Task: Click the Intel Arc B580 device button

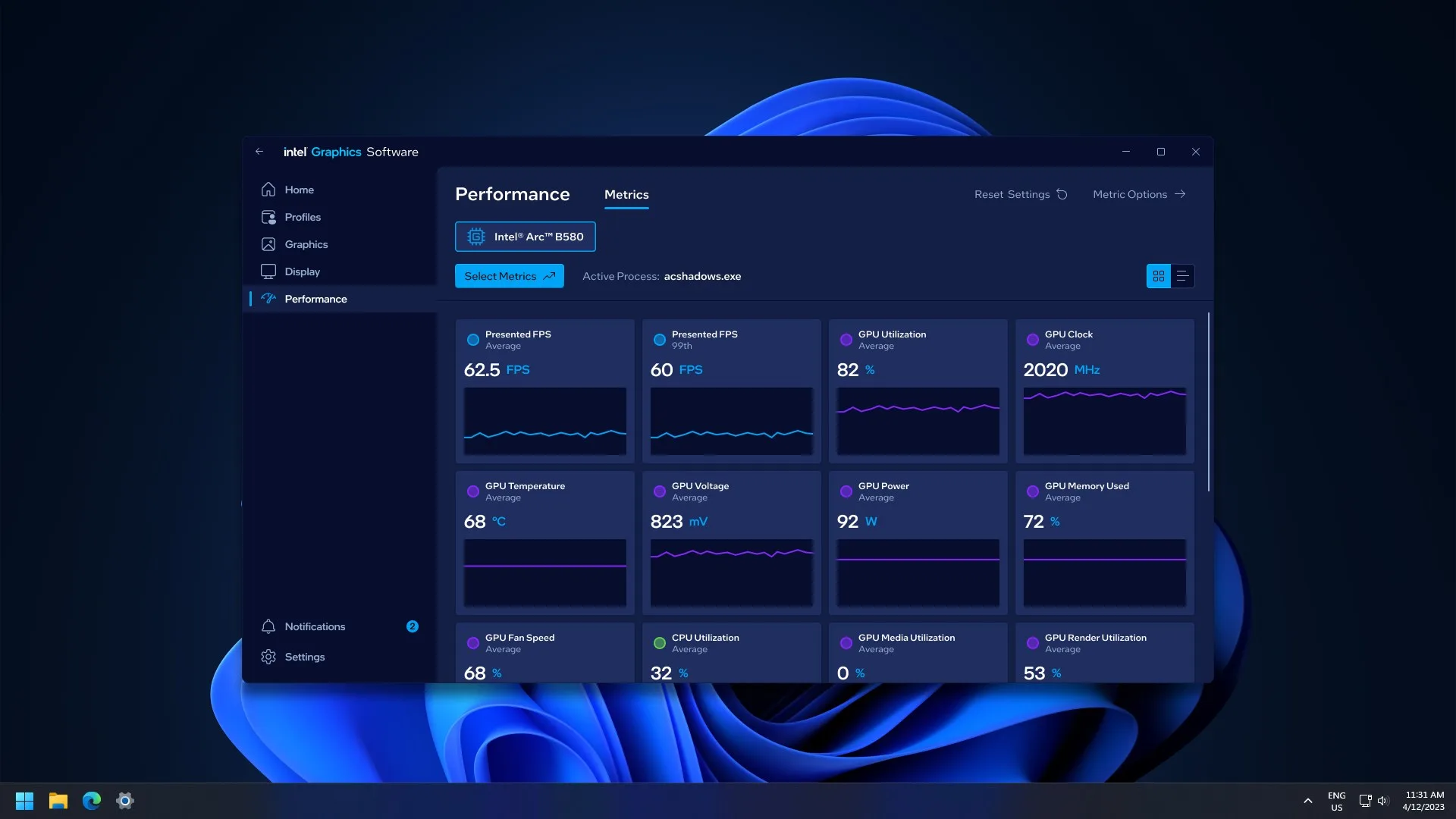Action: [526, 237]
